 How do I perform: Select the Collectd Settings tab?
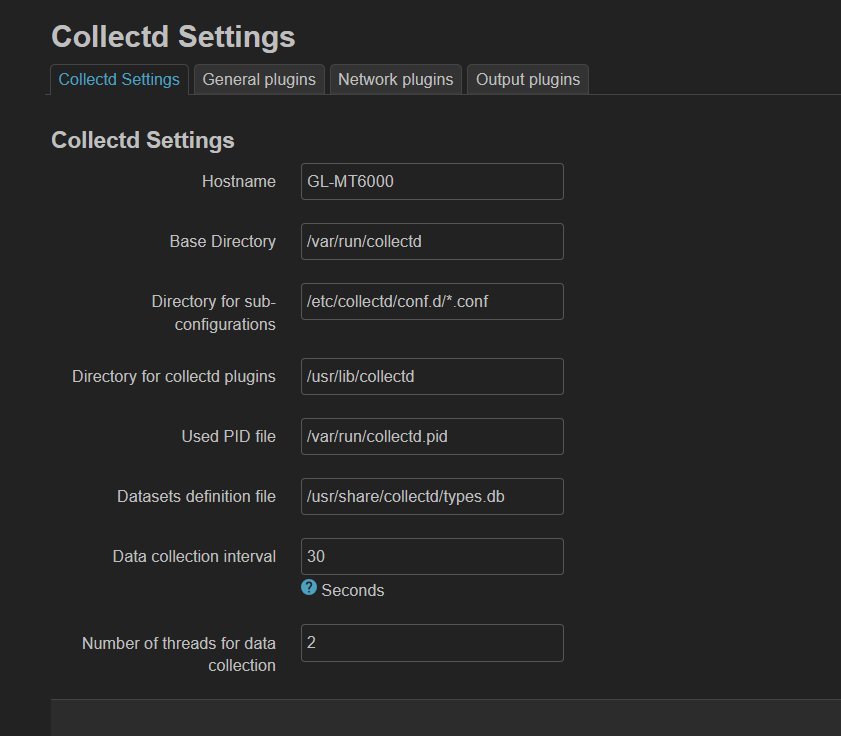tap(119, 79)
